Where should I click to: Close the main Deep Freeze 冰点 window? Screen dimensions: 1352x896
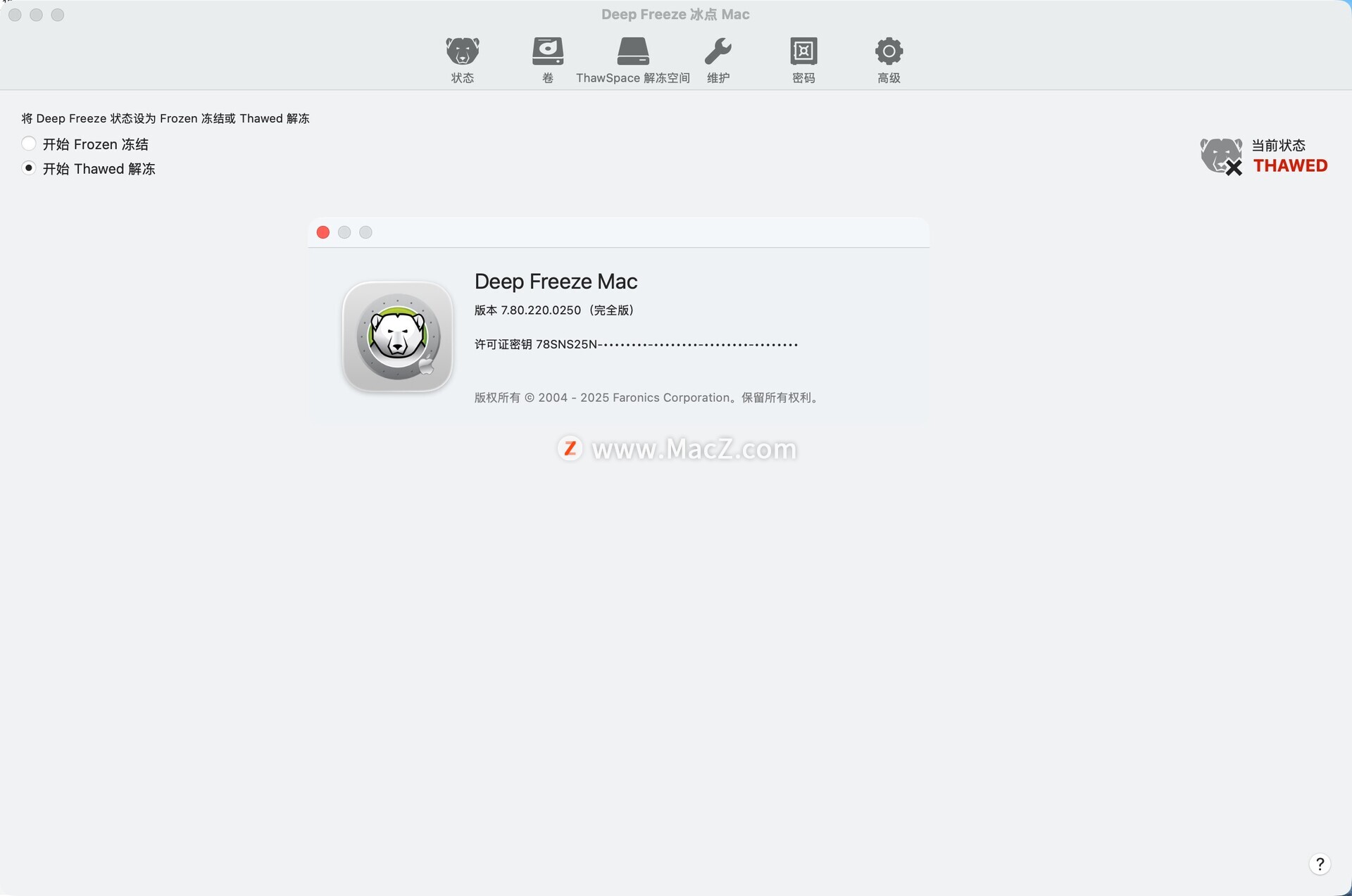pyautogui.click(x=15, y=15)
